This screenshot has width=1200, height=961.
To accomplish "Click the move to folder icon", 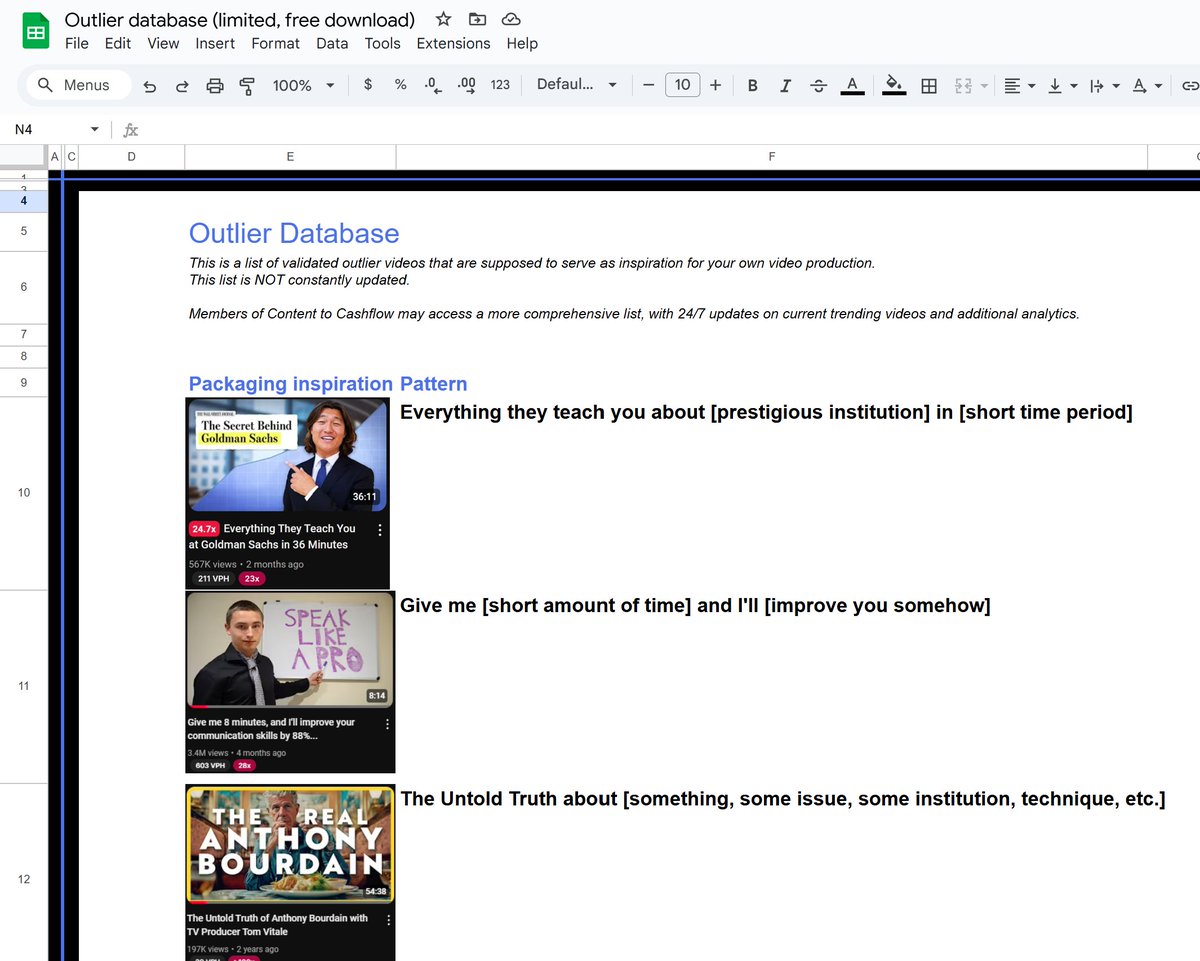I will pos(477,19).
